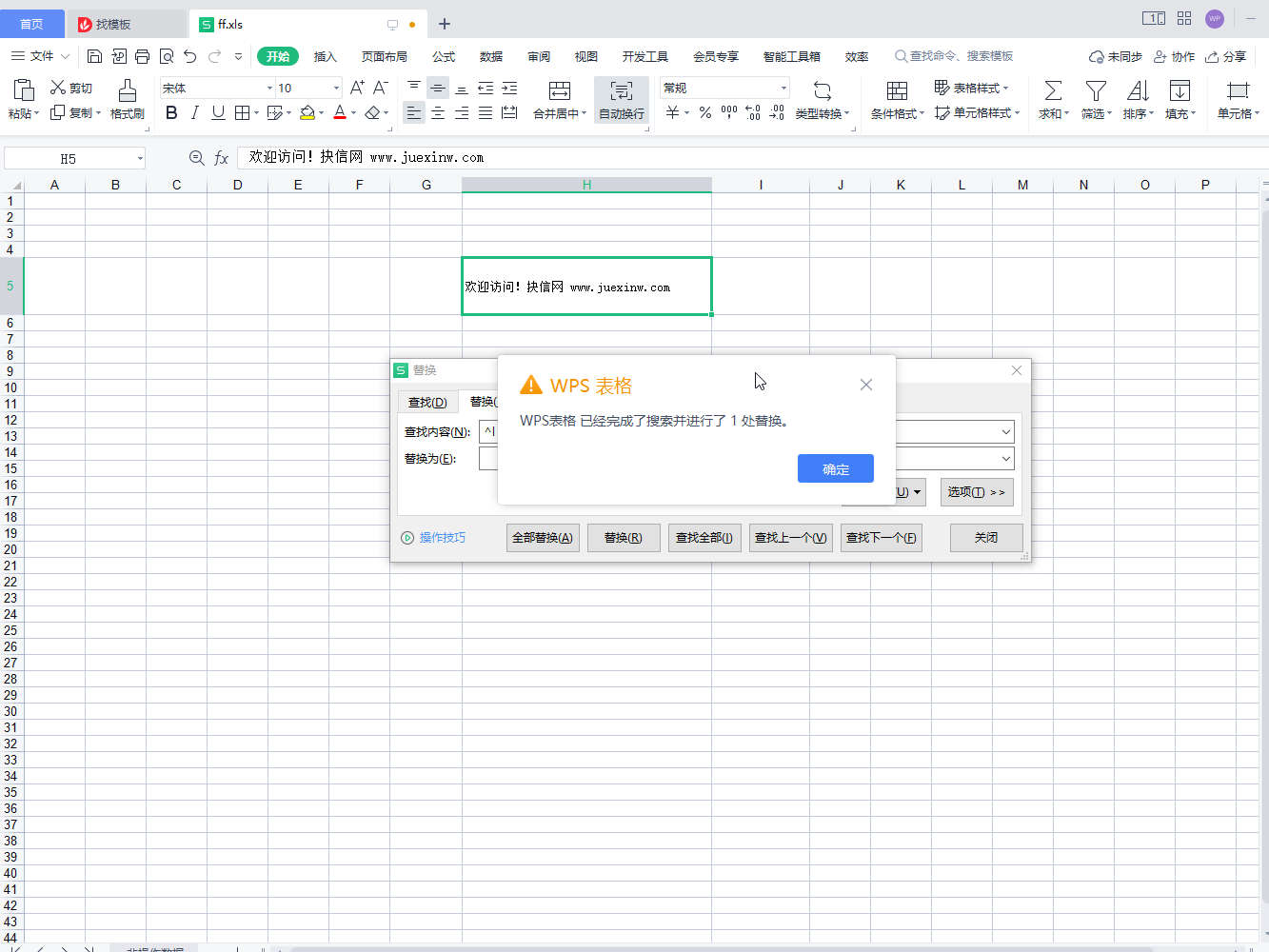Viewport: 1269px width, 952px height.
Task: Click the Conditional Formatting (条件格式) icon
Action: 897,91
